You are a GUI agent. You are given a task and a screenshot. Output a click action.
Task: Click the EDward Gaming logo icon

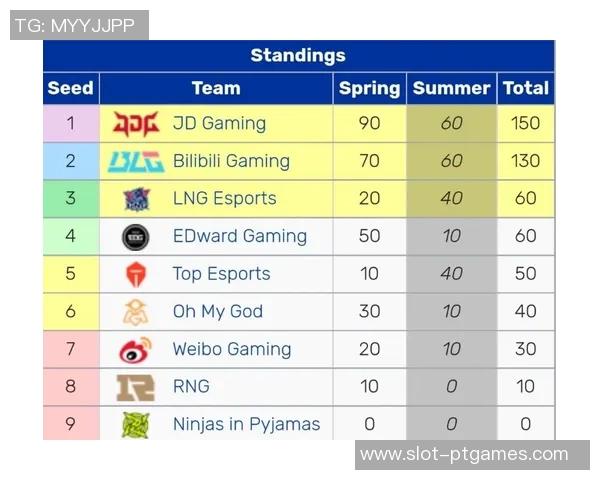(x=135, y=237)
